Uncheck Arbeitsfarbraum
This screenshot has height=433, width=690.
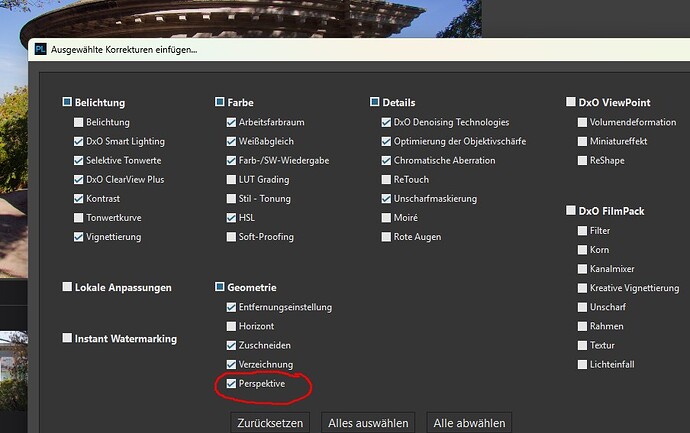pyautogui.click(x=231, y=122)
